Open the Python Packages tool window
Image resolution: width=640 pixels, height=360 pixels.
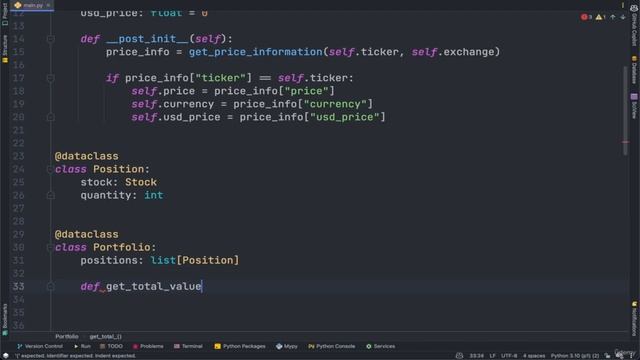240,346
